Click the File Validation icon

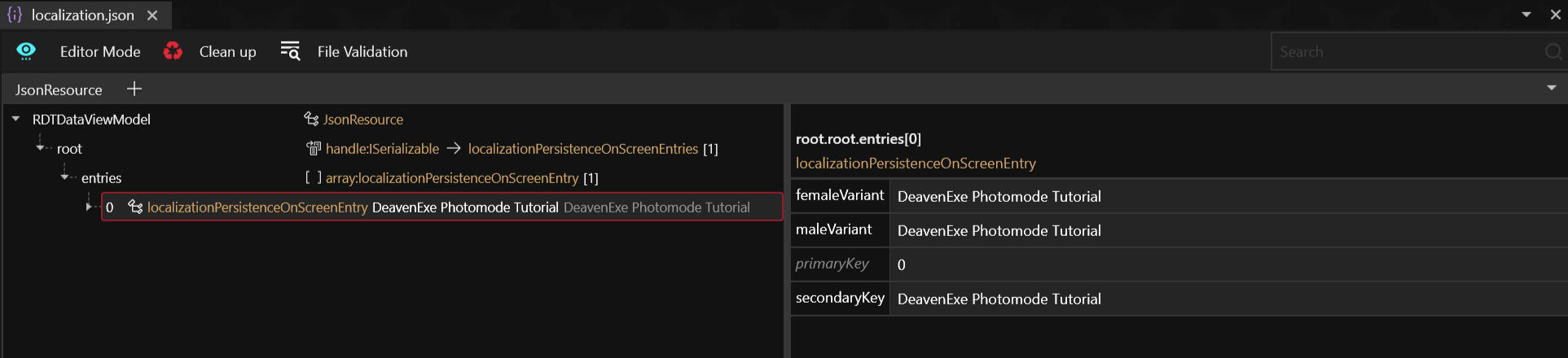click(290, 51)
